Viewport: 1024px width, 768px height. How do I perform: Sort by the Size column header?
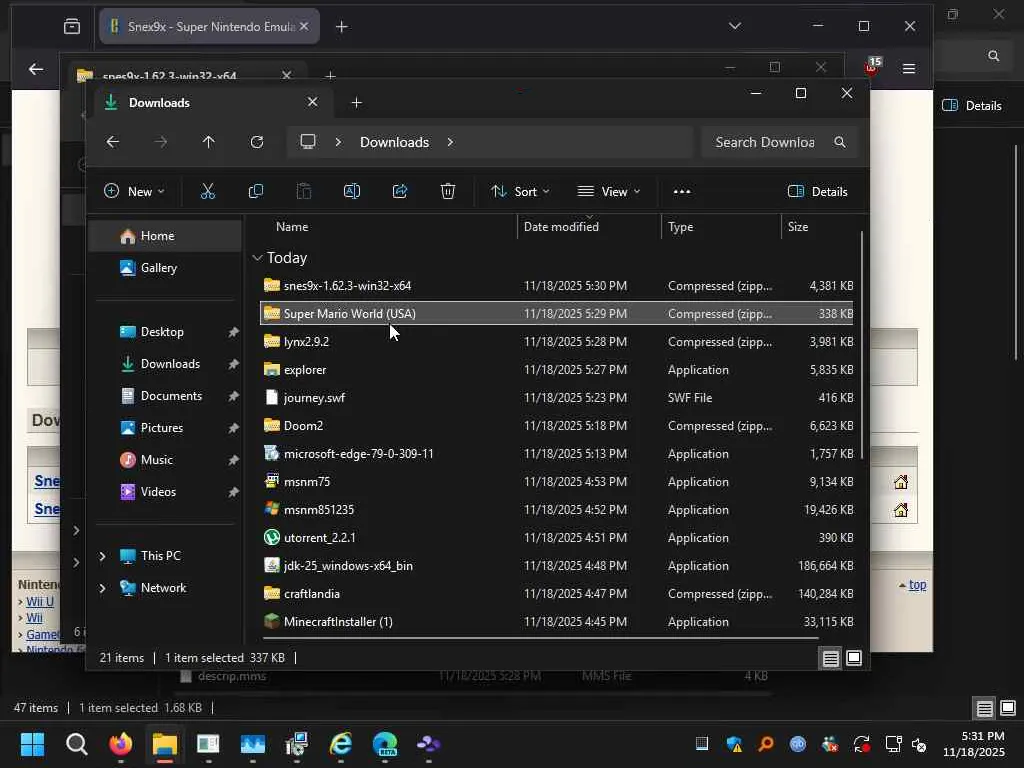tap(818, 227)
